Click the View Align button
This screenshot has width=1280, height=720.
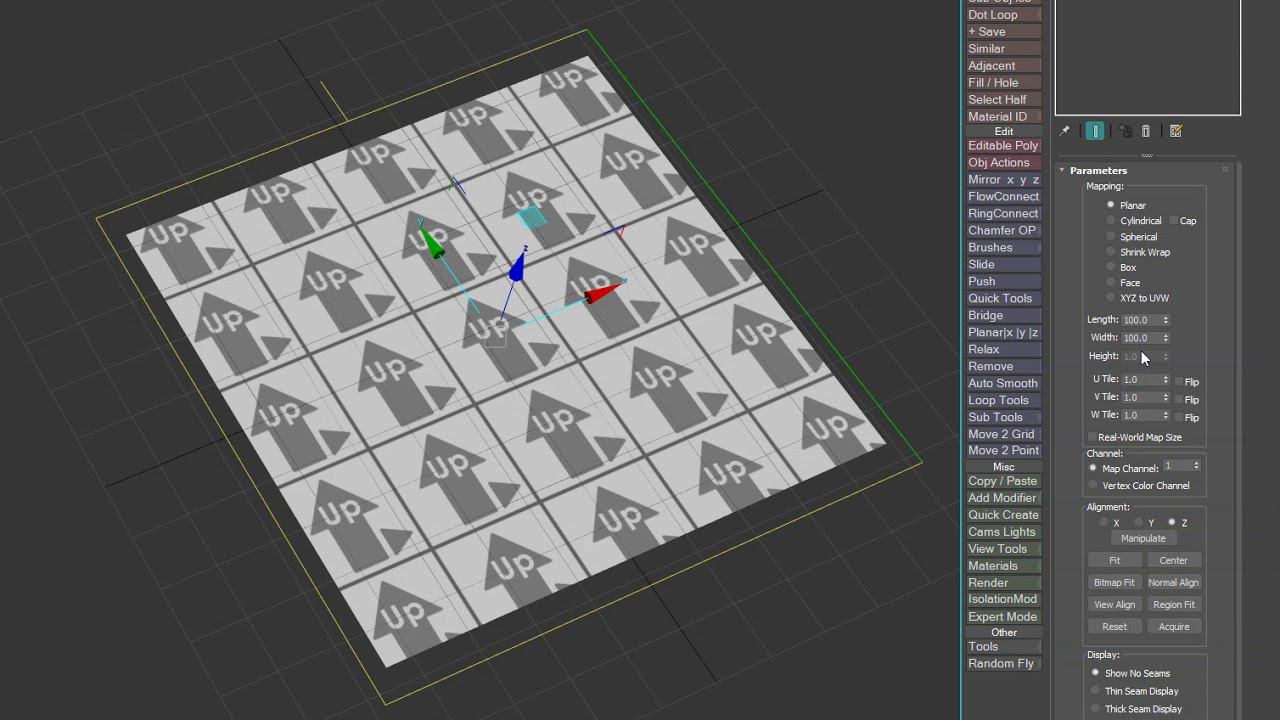pos(1114,605)
